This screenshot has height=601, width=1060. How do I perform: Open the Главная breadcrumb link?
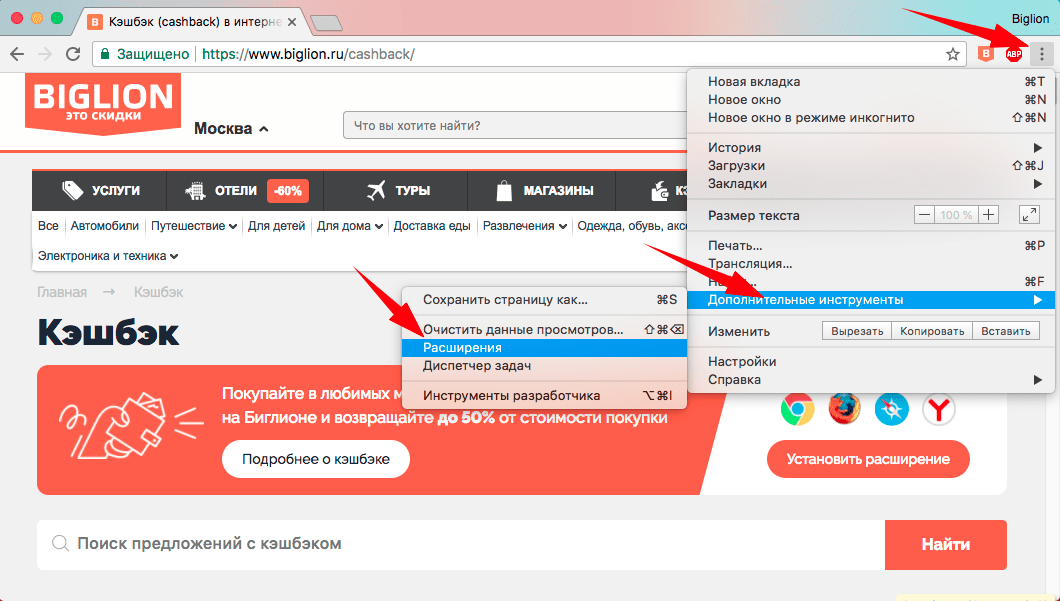[62, 292]
